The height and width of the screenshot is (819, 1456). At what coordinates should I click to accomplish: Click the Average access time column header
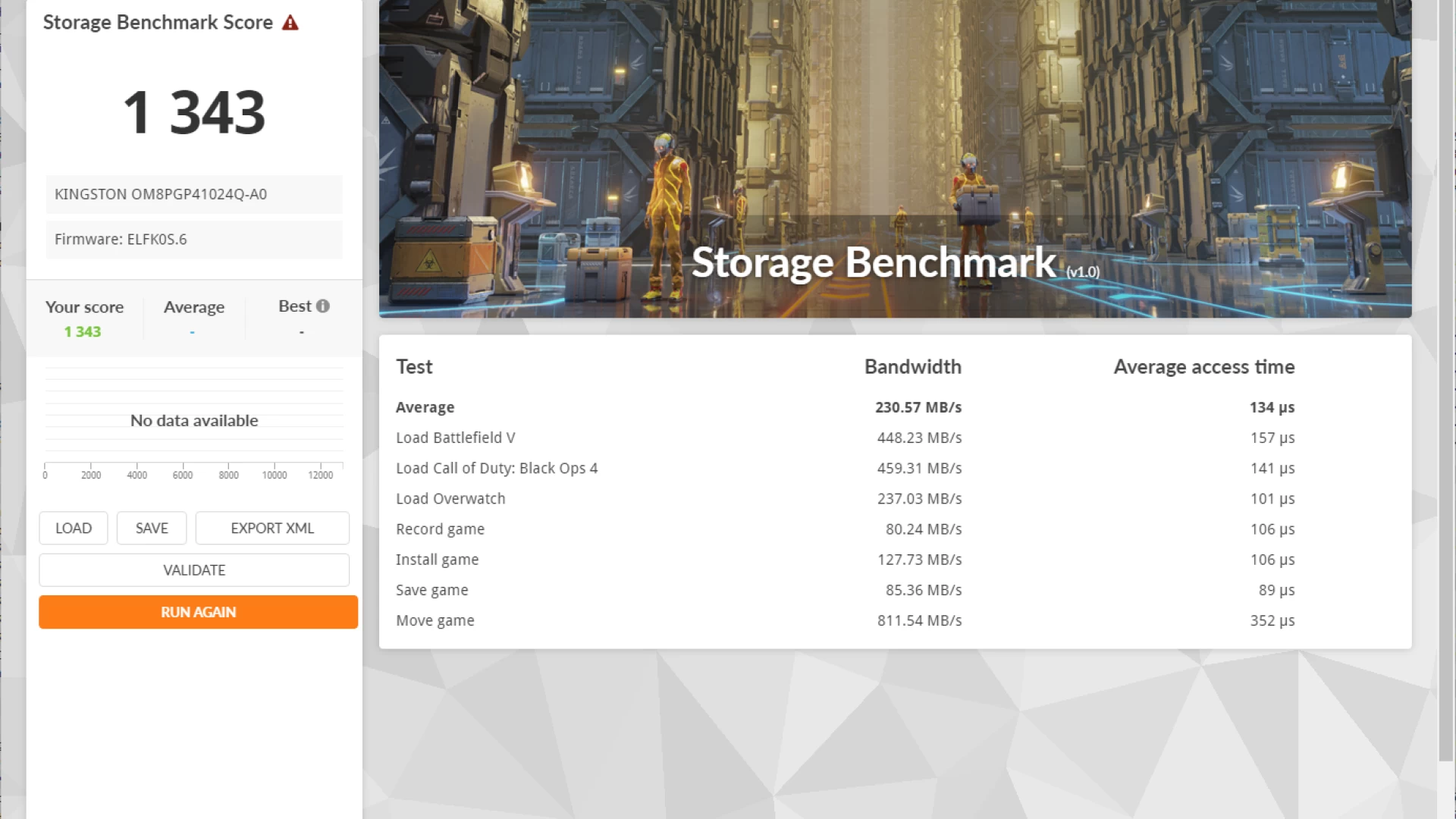point(1204,367)
